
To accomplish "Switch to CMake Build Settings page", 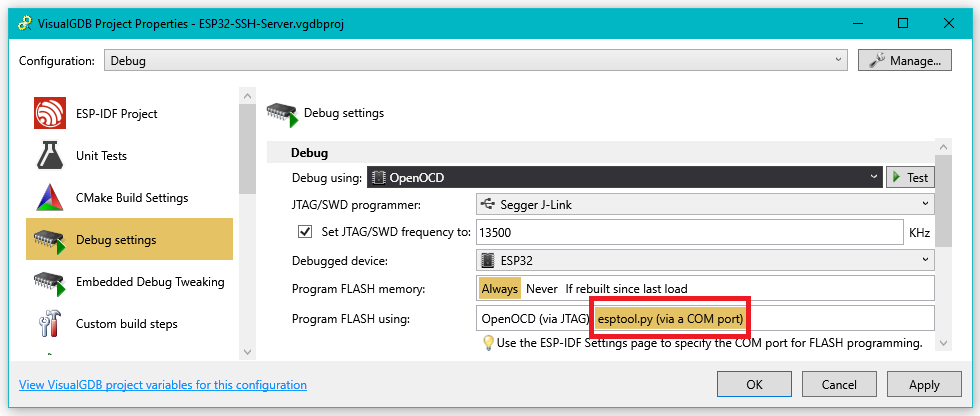I will (131, 198).
